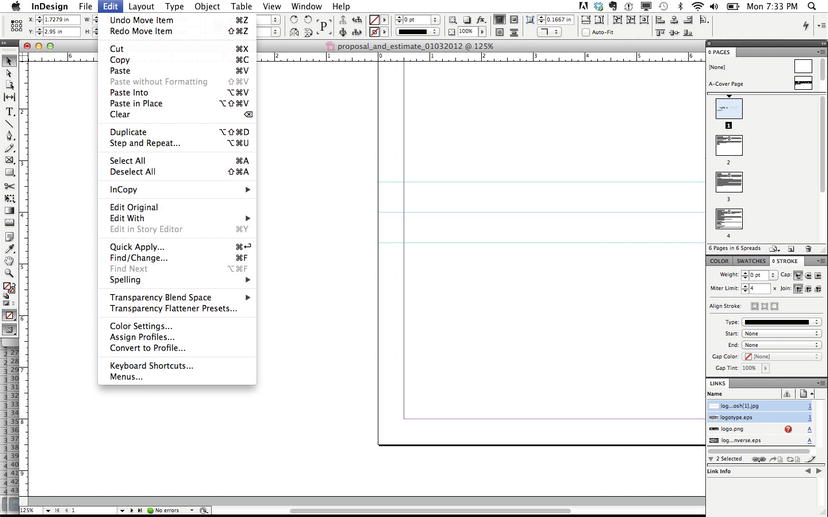828x517 pixels.
Task: Select the Line tool
Action: click(9, 124)
